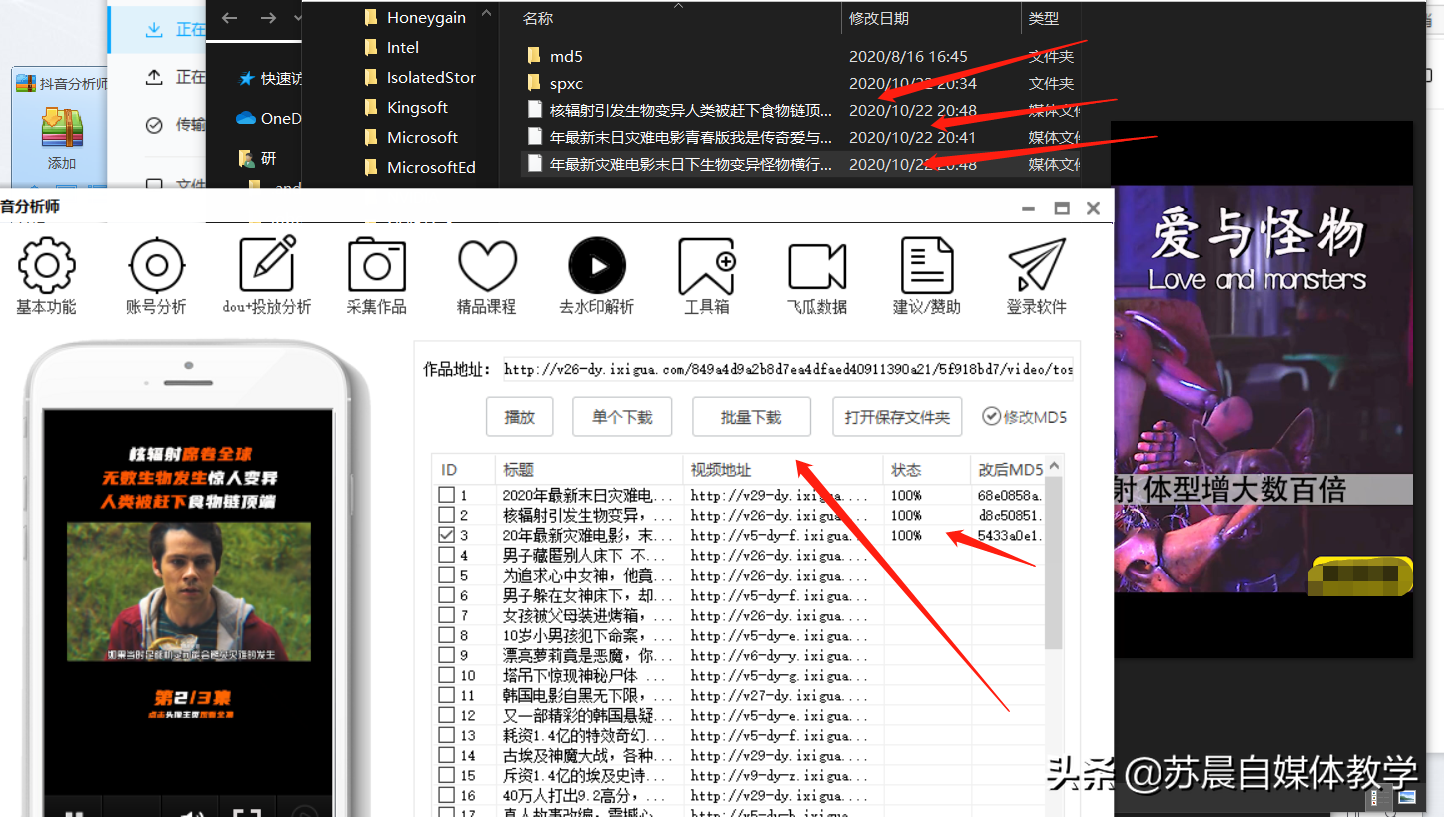Click back arrow in file explorer
The image size is (1444, 817).
coord(229,18)
